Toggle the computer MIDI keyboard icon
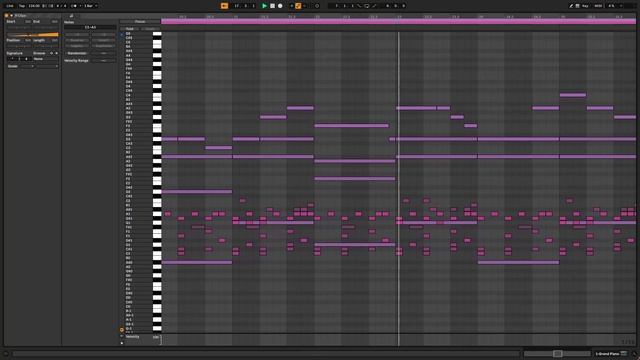Viewport: 640px width, 360px height. [577, 6]
